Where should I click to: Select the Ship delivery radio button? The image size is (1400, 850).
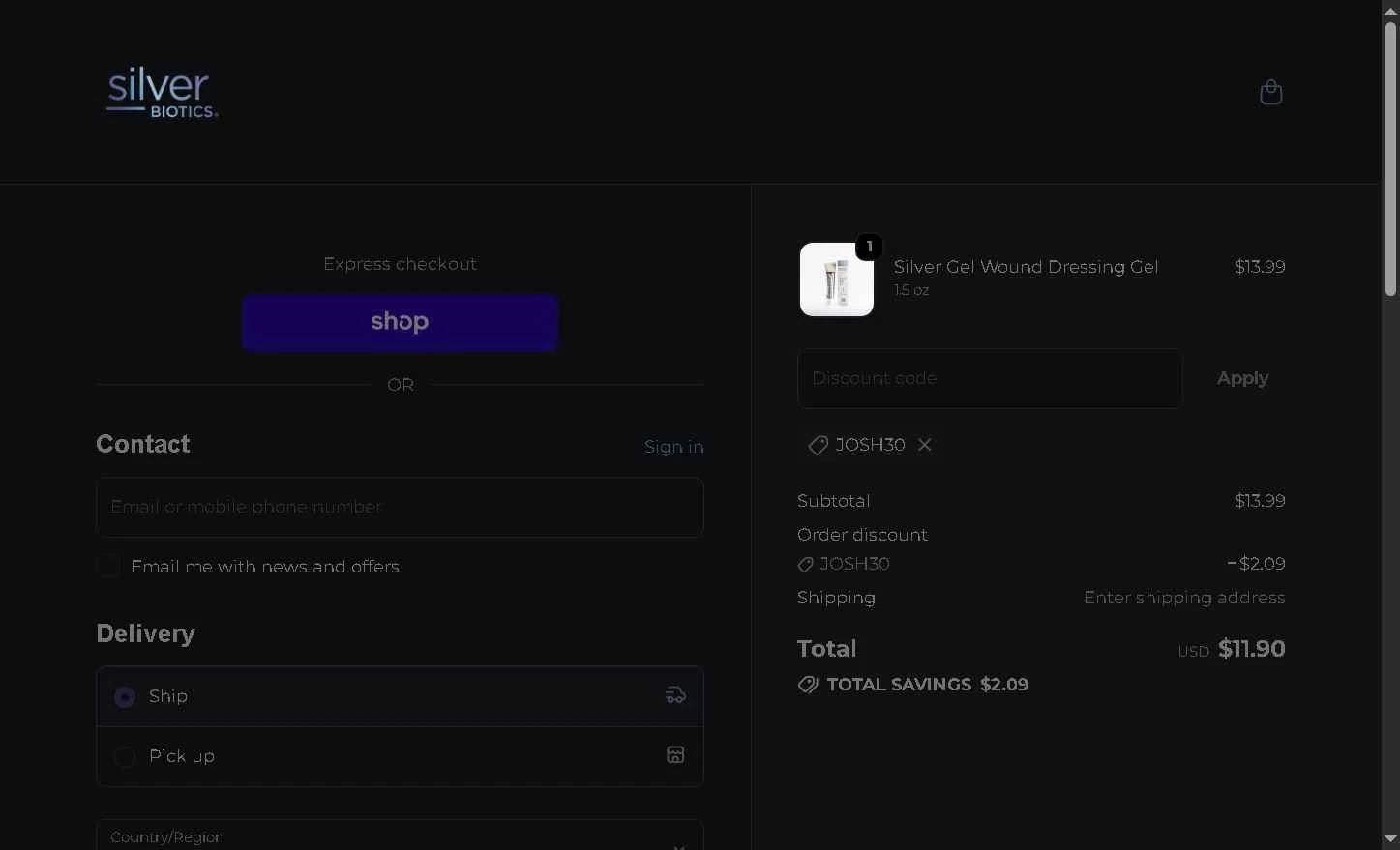pyautogui.click(x=125, y=696)
